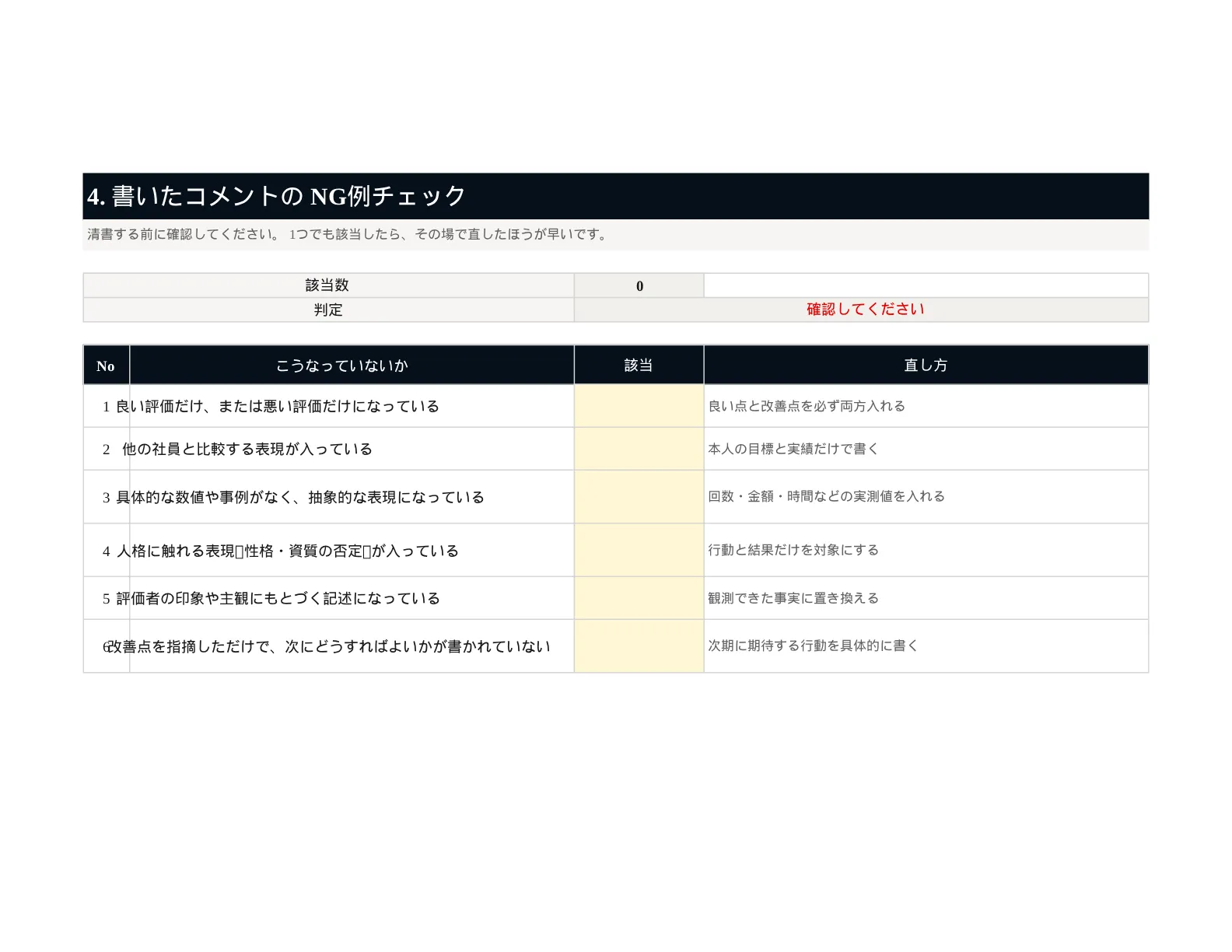The image size is (1232, 952).
Task: Click the blank cell right of count 0
Action: click(x=926, y=285)
